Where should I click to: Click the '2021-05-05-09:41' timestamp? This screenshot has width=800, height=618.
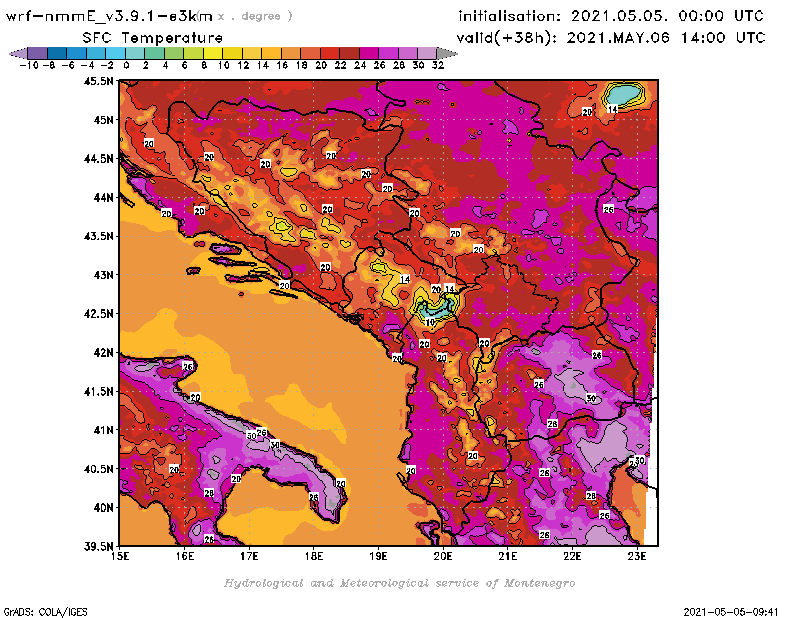coord(731,612)
